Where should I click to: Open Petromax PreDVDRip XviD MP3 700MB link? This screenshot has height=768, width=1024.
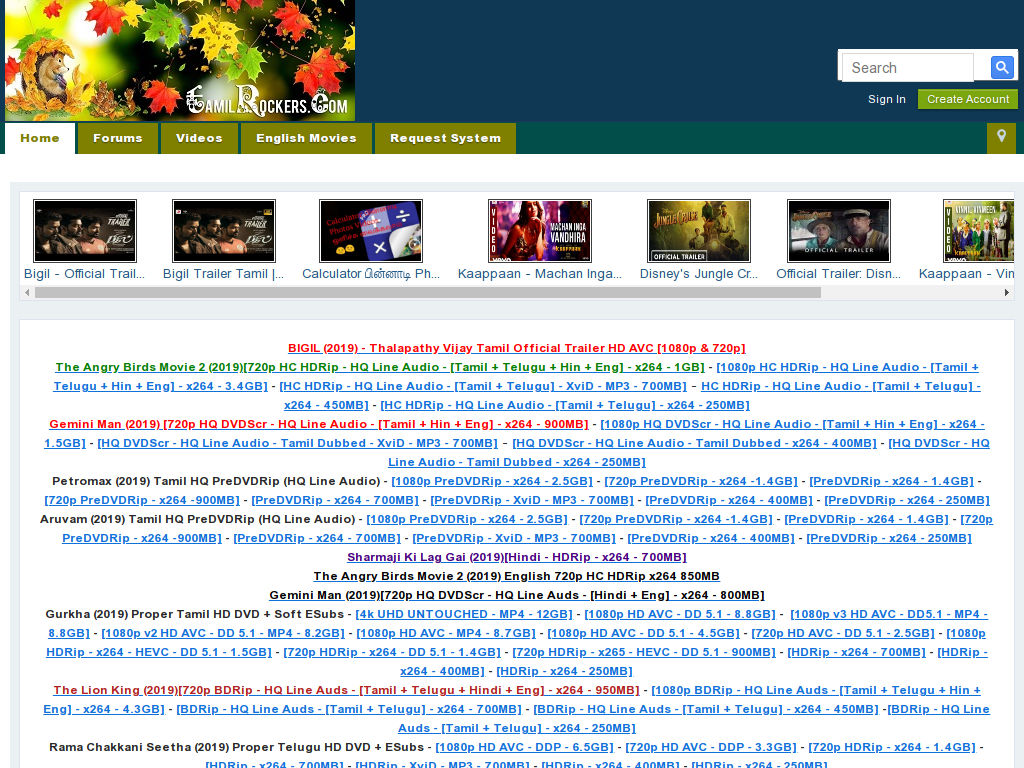tap(532, 500)
